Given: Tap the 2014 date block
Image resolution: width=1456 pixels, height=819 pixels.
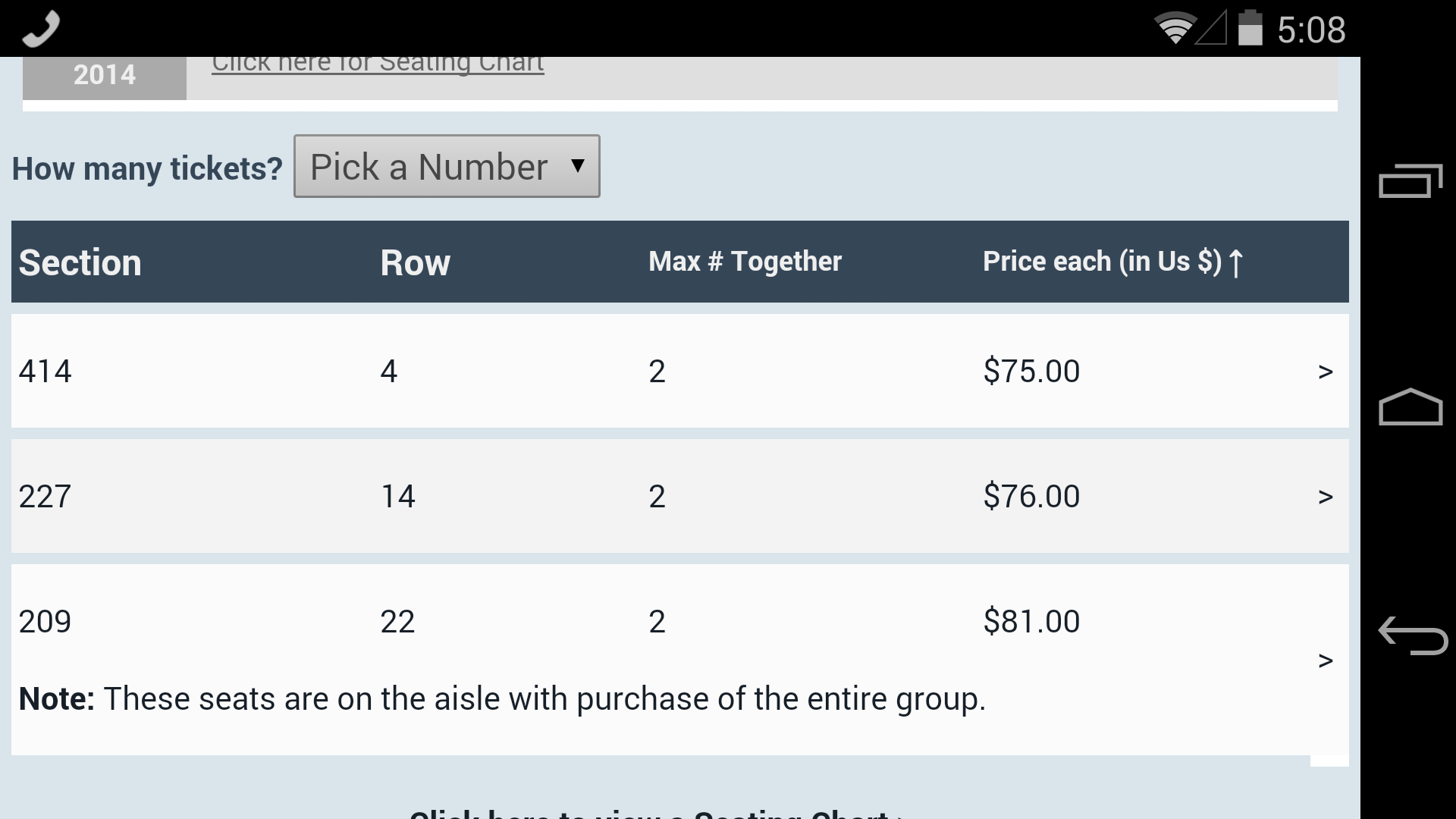Looking at the screenshot, I should pos(105,76).
